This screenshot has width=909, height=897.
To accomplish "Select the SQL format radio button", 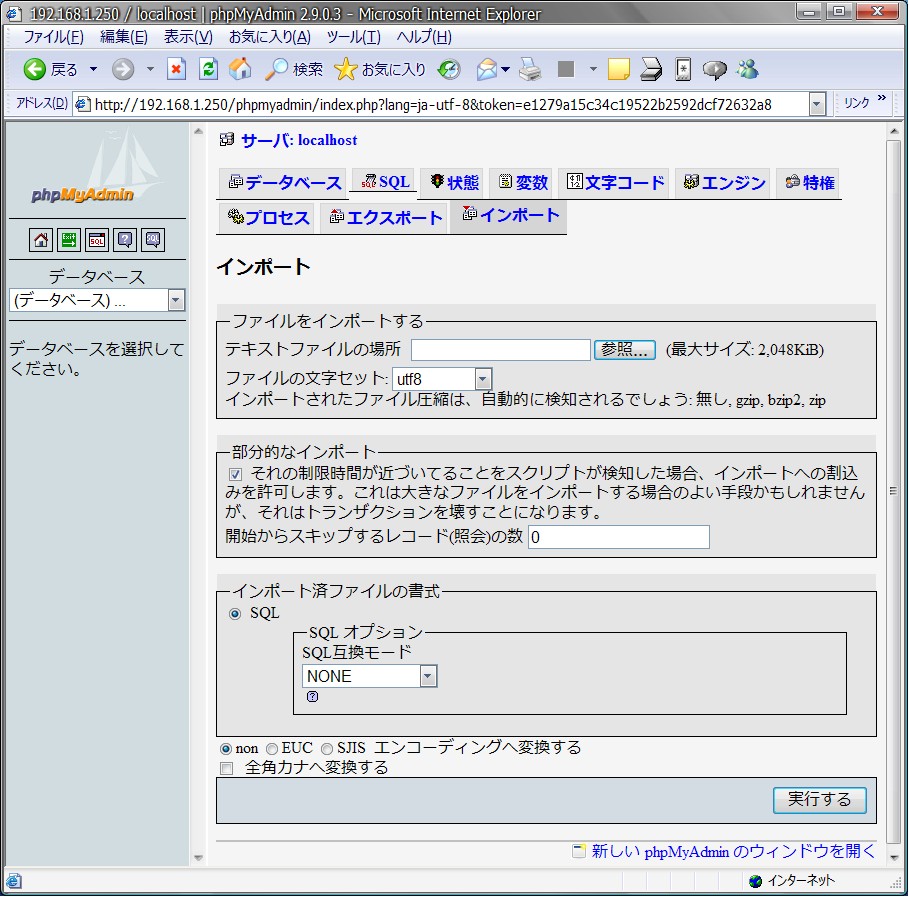I will (235, 613).
